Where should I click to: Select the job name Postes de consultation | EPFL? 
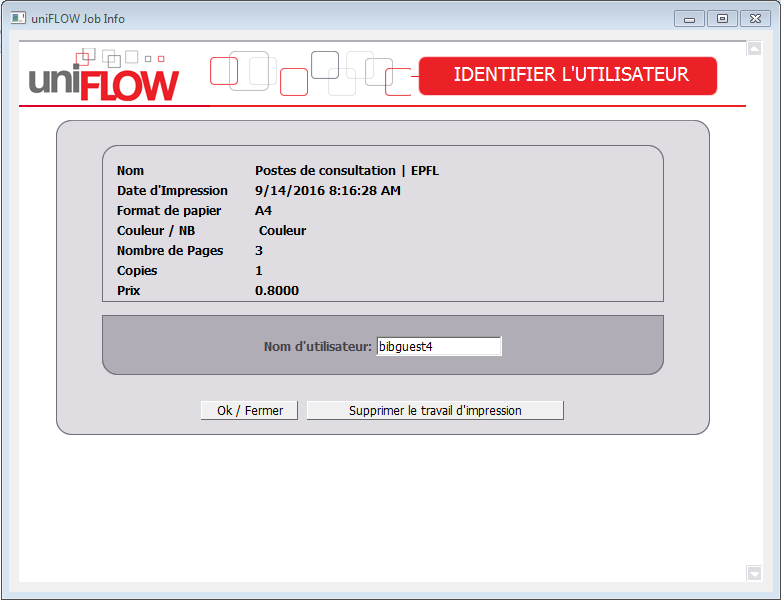(346, 171)
